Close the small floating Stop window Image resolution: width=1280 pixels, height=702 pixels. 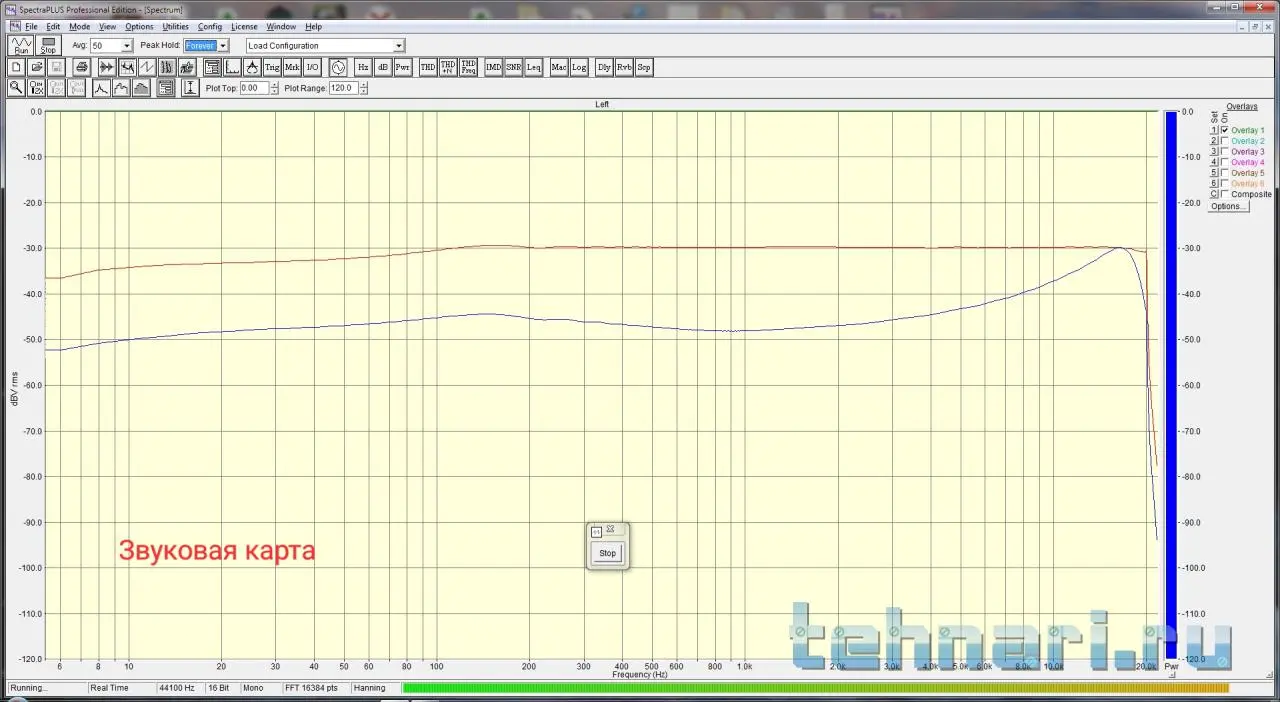(610, 529)
